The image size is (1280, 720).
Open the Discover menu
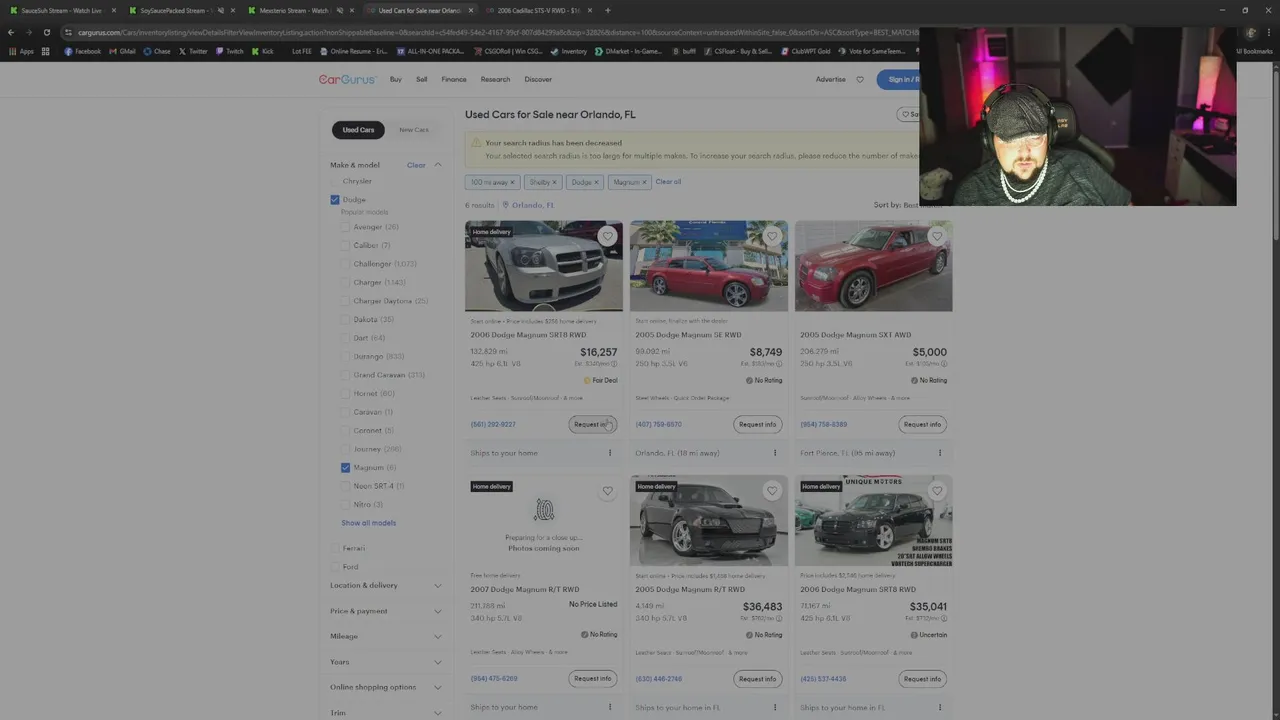pyautogui.click(x=538, y=79)
